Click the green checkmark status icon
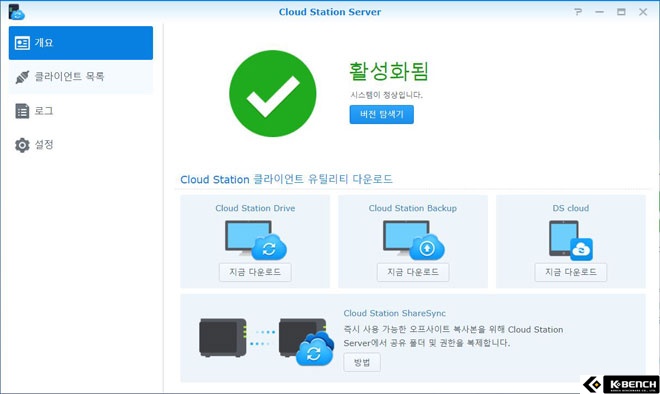Image resolution: width=660 pixels, height=394 pixels. 272,93
